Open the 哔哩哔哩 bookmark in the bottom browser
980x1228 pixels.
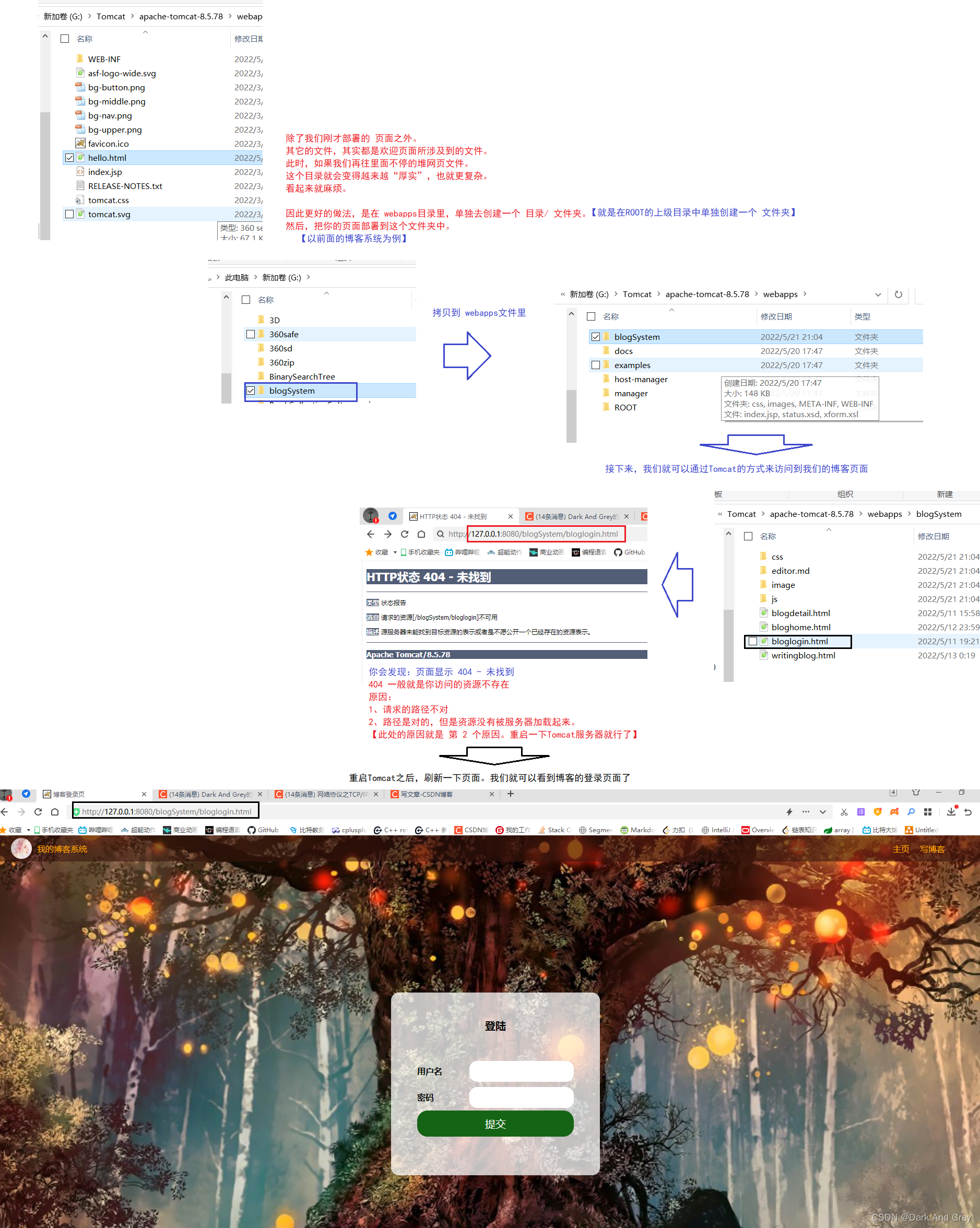pyautogui.click(x=96, y=830)
